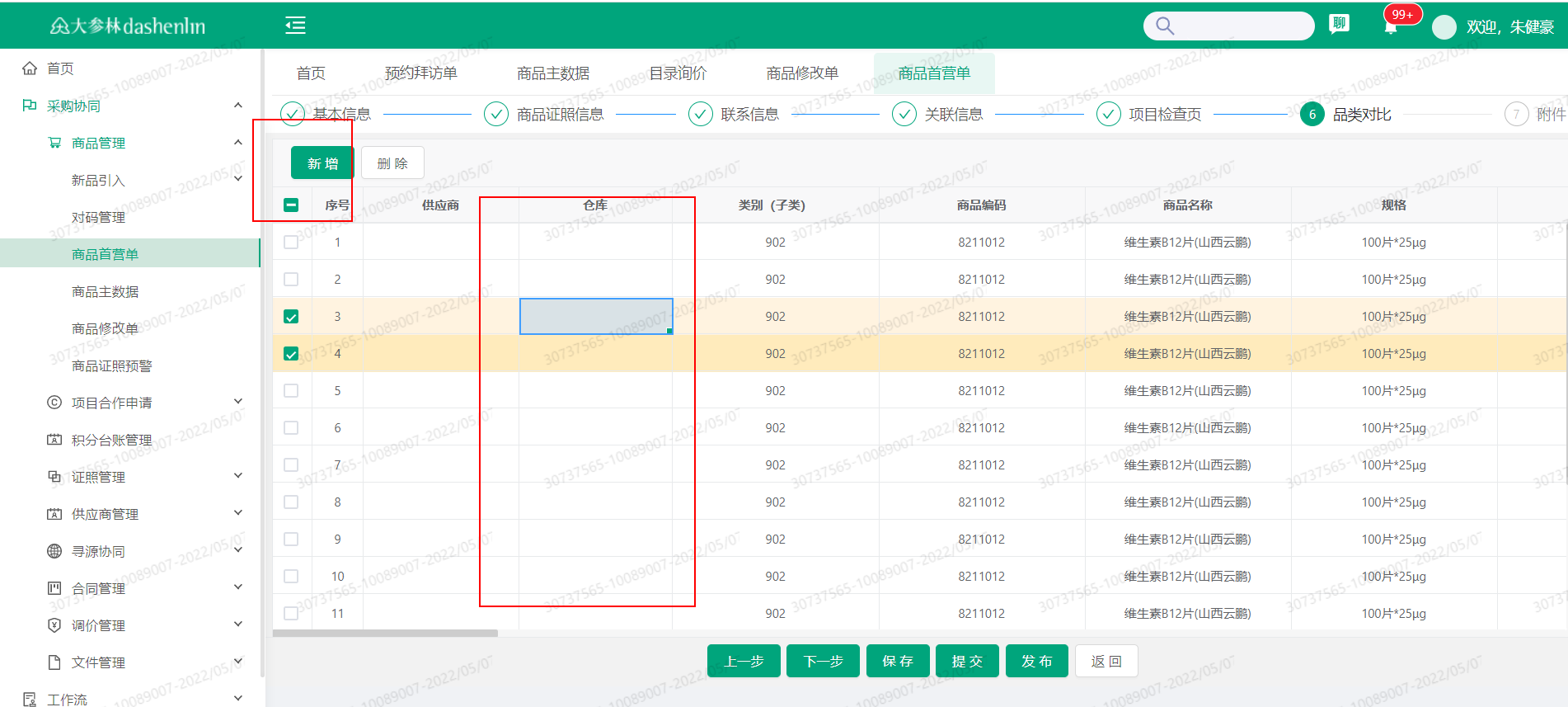Click the 采购协同 flag icon
Screen dimensions: 1568x707
coord(30,106)
